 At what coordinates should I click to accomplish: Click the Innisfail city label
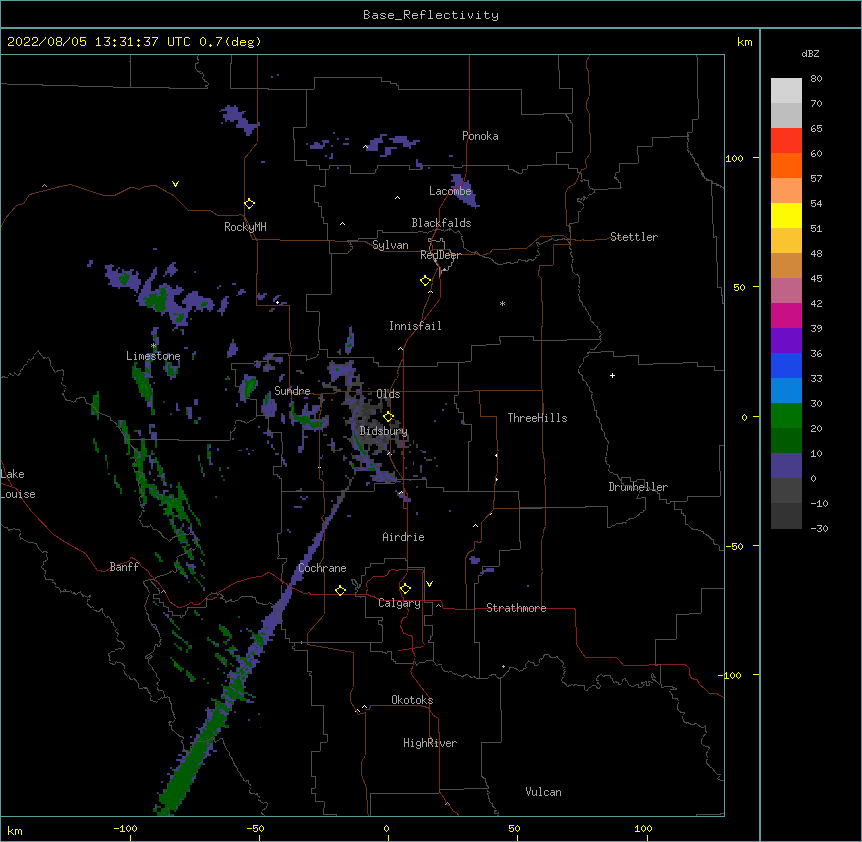point(415,326)
